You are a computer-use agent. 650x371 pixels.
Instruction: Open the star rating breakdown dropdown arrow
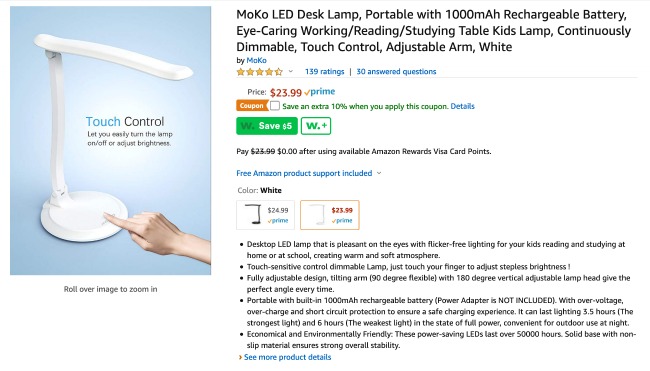291,71
